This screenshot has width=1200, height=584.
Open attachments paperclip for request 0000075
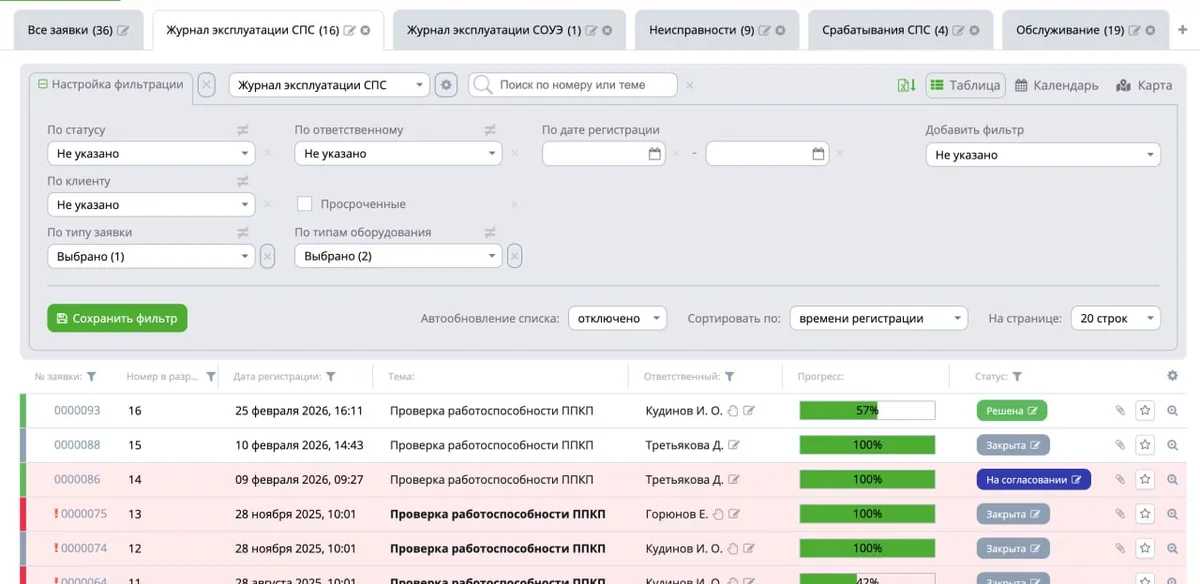pyautogui.click(x=1120, y=514)
